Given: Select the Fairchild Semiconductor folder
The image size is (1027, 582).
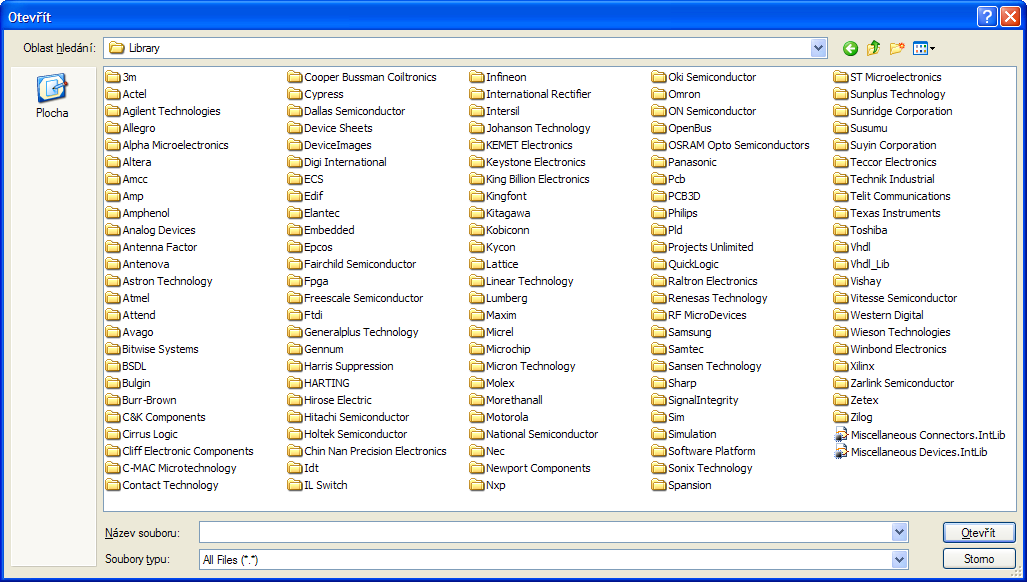Looking at the screenshot, I should 359,264.
